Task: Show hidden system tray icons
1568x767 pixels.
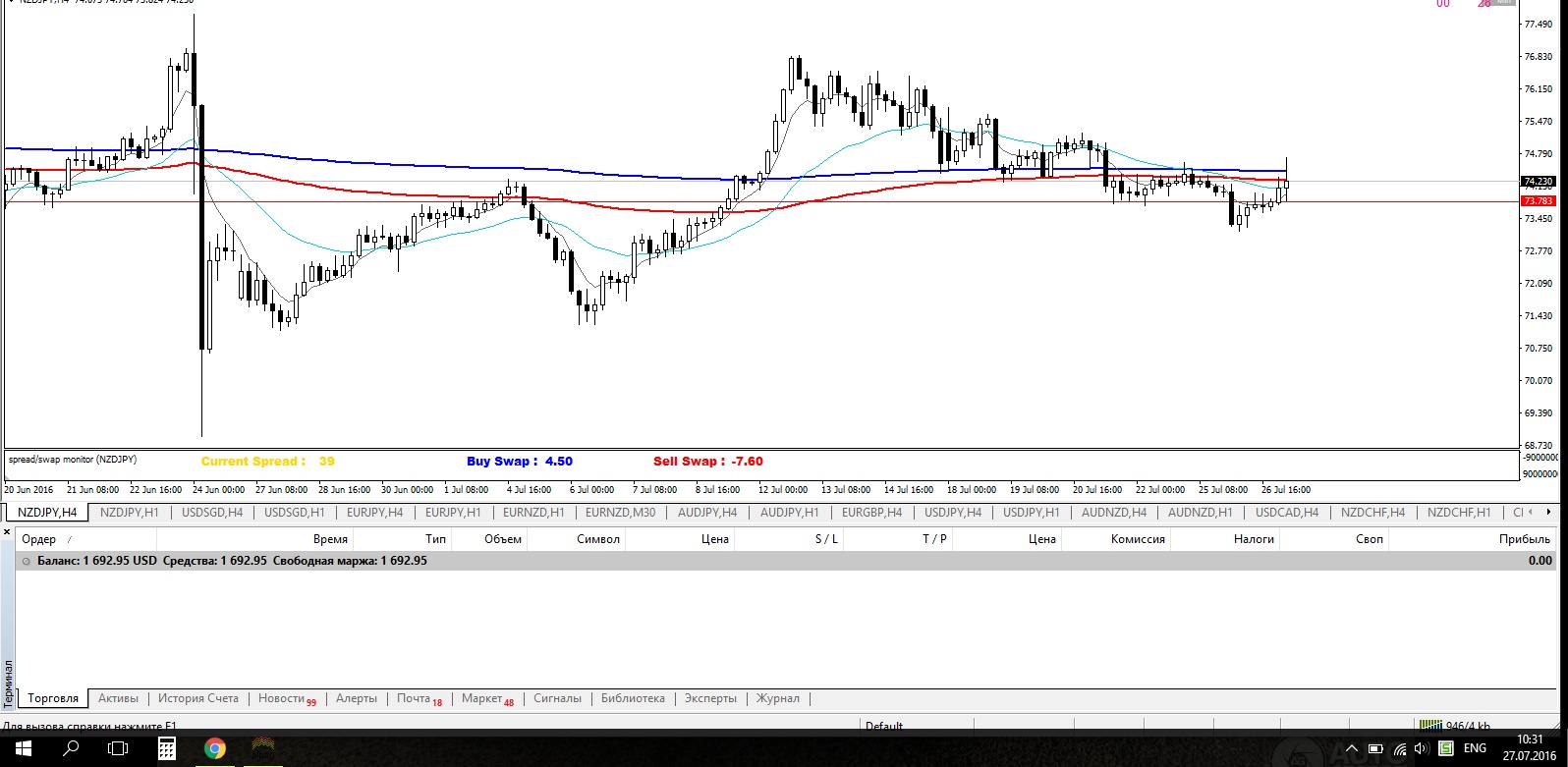Action: tap(1351, 749)
